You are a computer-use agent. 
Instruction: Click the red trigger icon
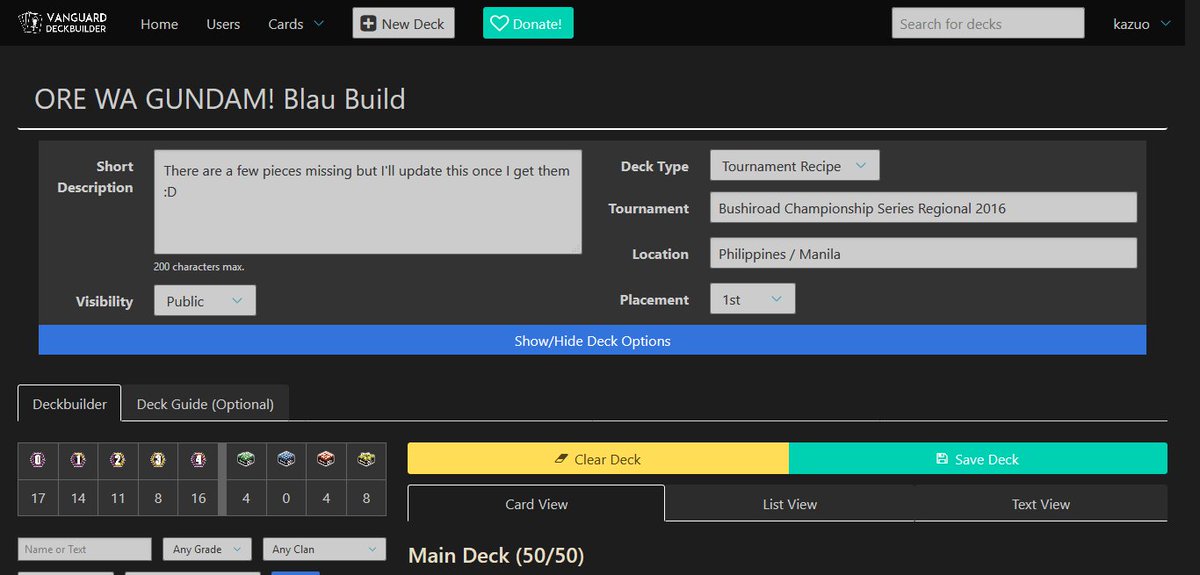(326, 460)
